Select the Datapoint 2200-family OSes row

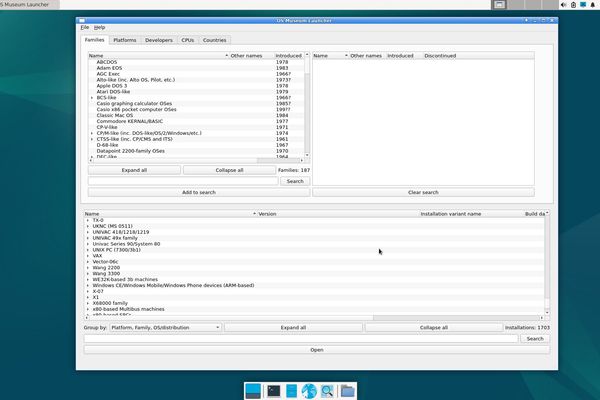pyautogui.click(x=196, y=151)
